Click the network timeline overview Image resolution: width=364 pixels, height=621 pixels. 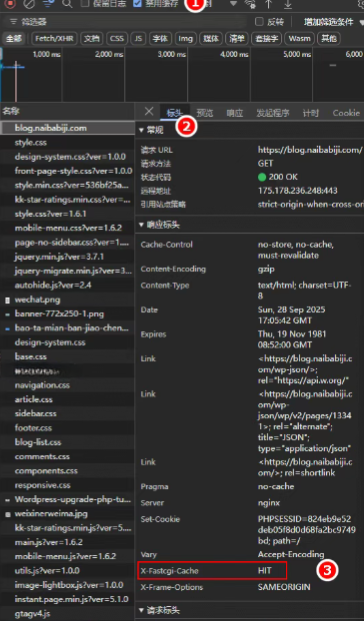coord(182,74)
